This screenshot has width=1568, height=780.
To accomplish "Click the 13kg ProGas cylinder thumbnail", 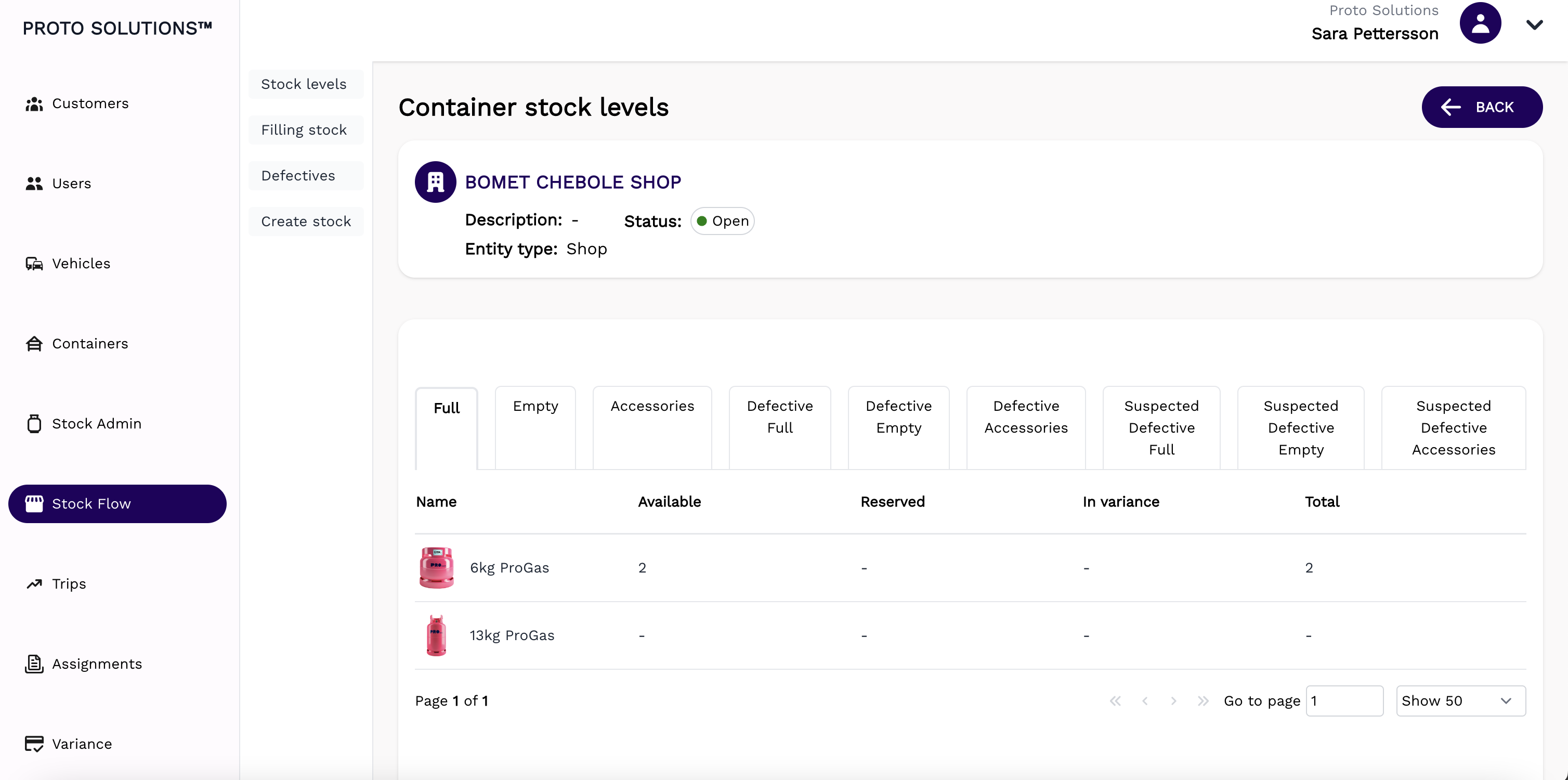I will 436,635.
